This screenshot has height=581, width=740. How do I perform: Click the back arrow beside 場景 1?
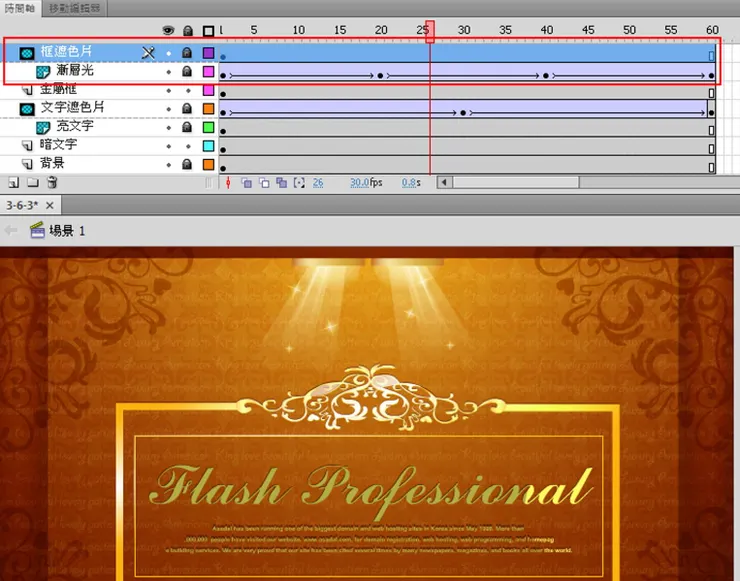coord(11,230)
